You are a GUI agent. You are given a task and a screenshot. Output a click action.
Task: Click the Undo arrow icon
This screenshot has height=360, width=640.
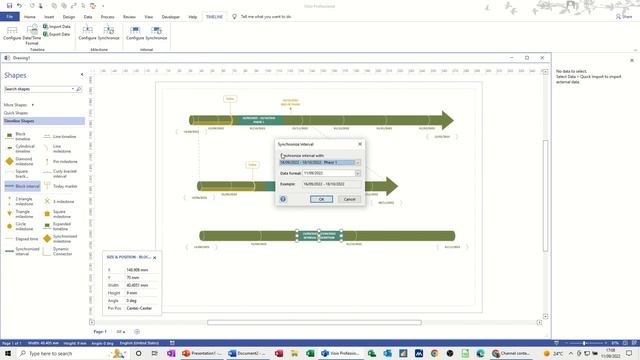point(19,6)
